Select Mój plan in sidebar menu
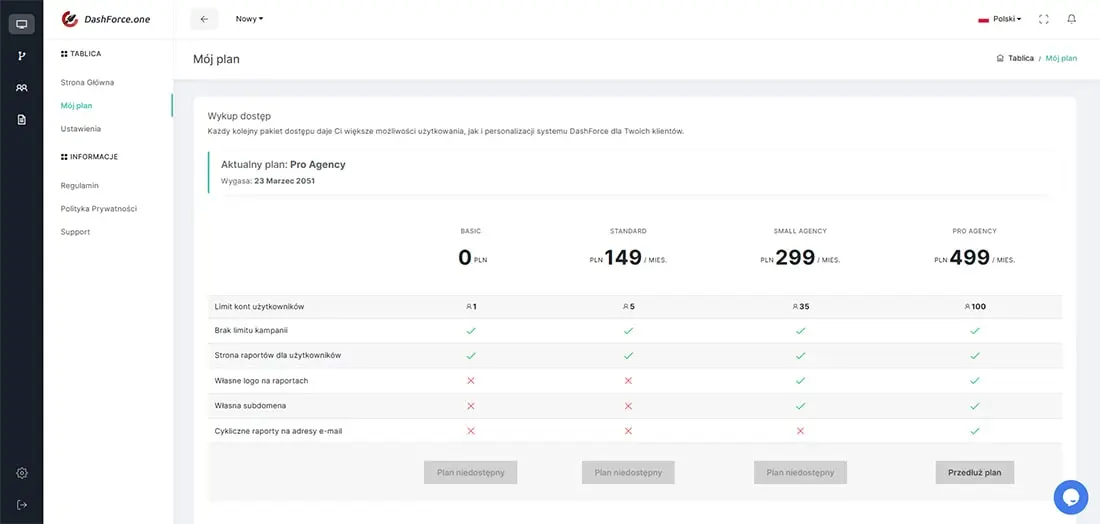This screenshot has height=524, width=1100. [76, 105]
